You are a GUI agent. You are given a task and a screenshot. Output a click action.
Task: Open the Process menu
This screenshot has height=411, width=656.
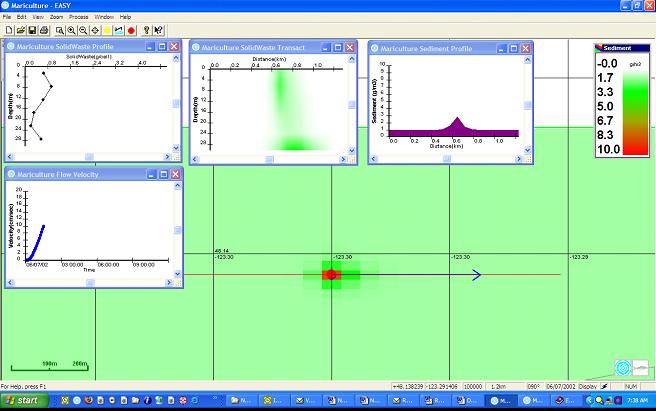point(79,17)
